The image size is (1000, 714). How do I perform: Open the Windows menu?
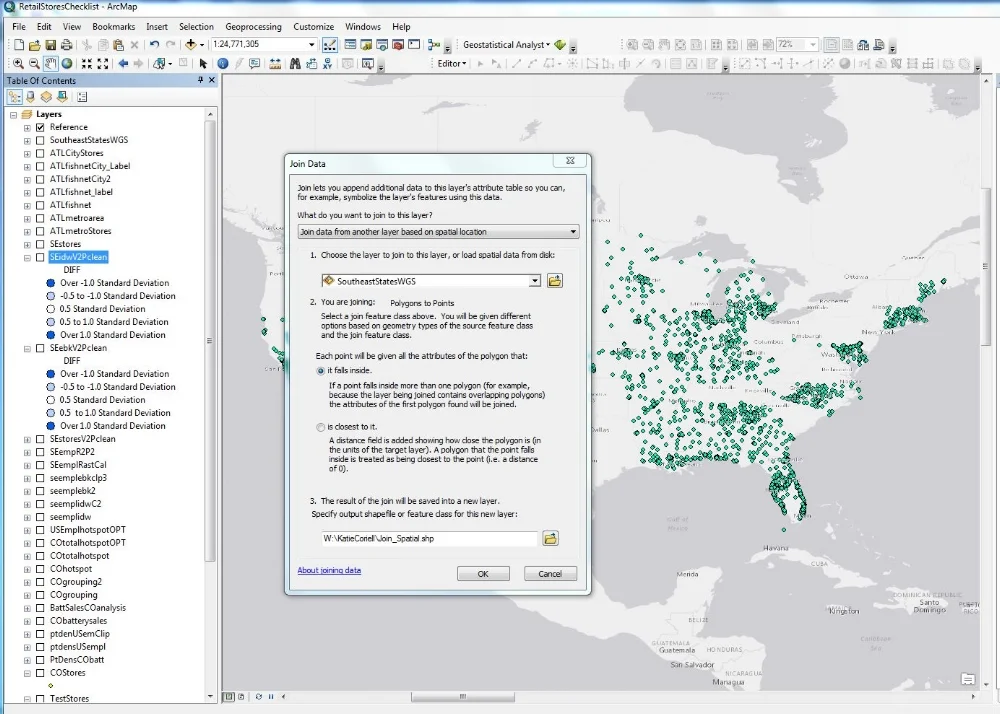pos(363,27)
